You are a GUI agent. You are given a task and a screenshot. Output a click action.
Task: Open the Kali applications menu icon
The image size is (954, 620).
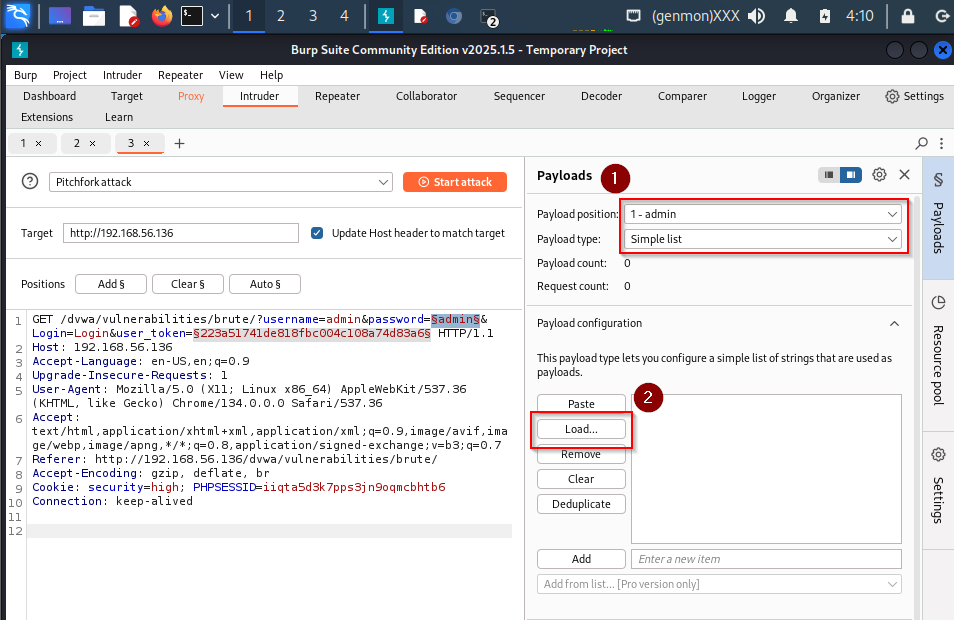18,16
